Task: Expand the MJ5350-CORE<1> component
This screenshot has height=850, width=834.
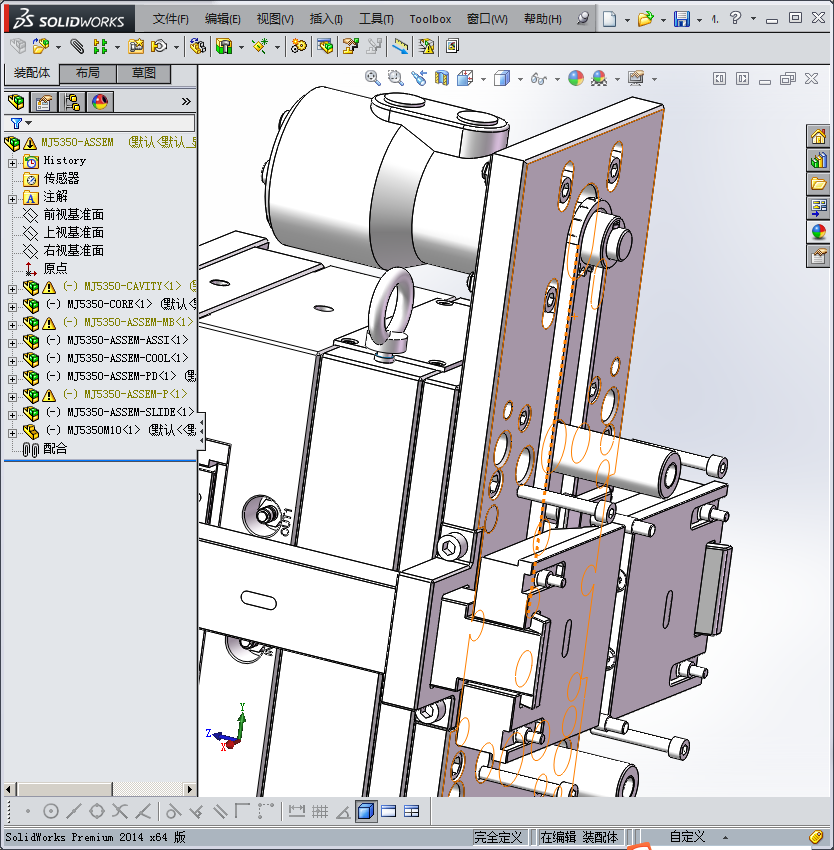Action: (12, 307)
